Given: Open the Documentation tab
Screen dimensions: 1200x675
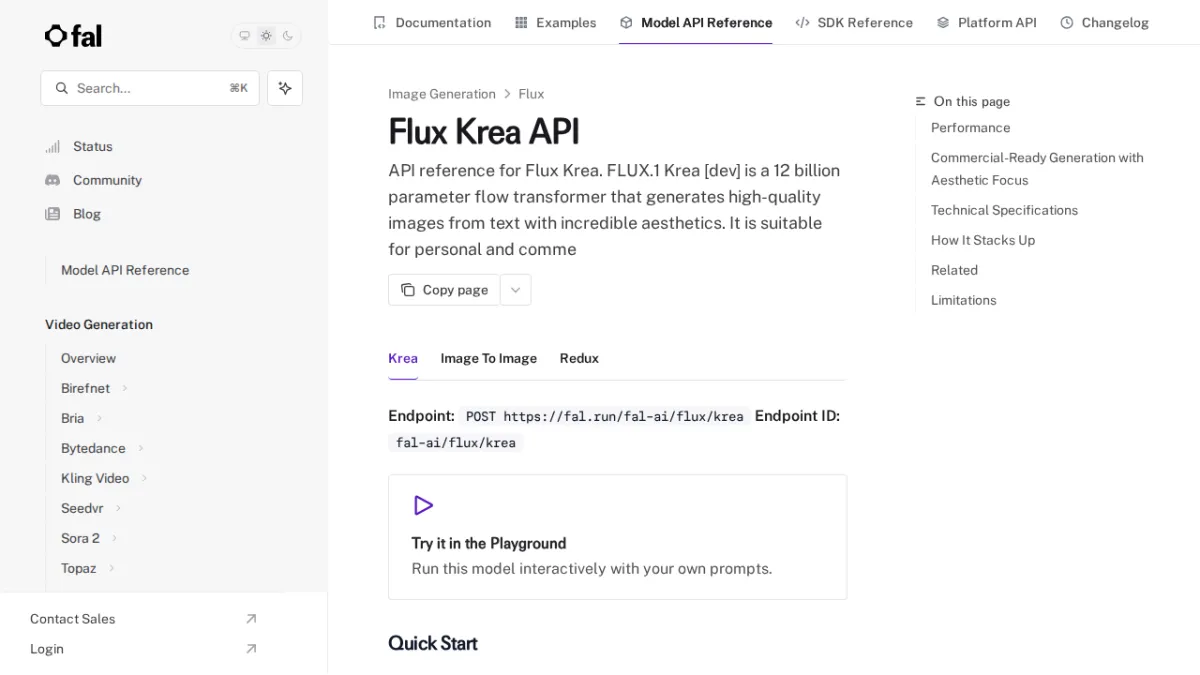Looking at the screenshot, I should coord(432,22).
